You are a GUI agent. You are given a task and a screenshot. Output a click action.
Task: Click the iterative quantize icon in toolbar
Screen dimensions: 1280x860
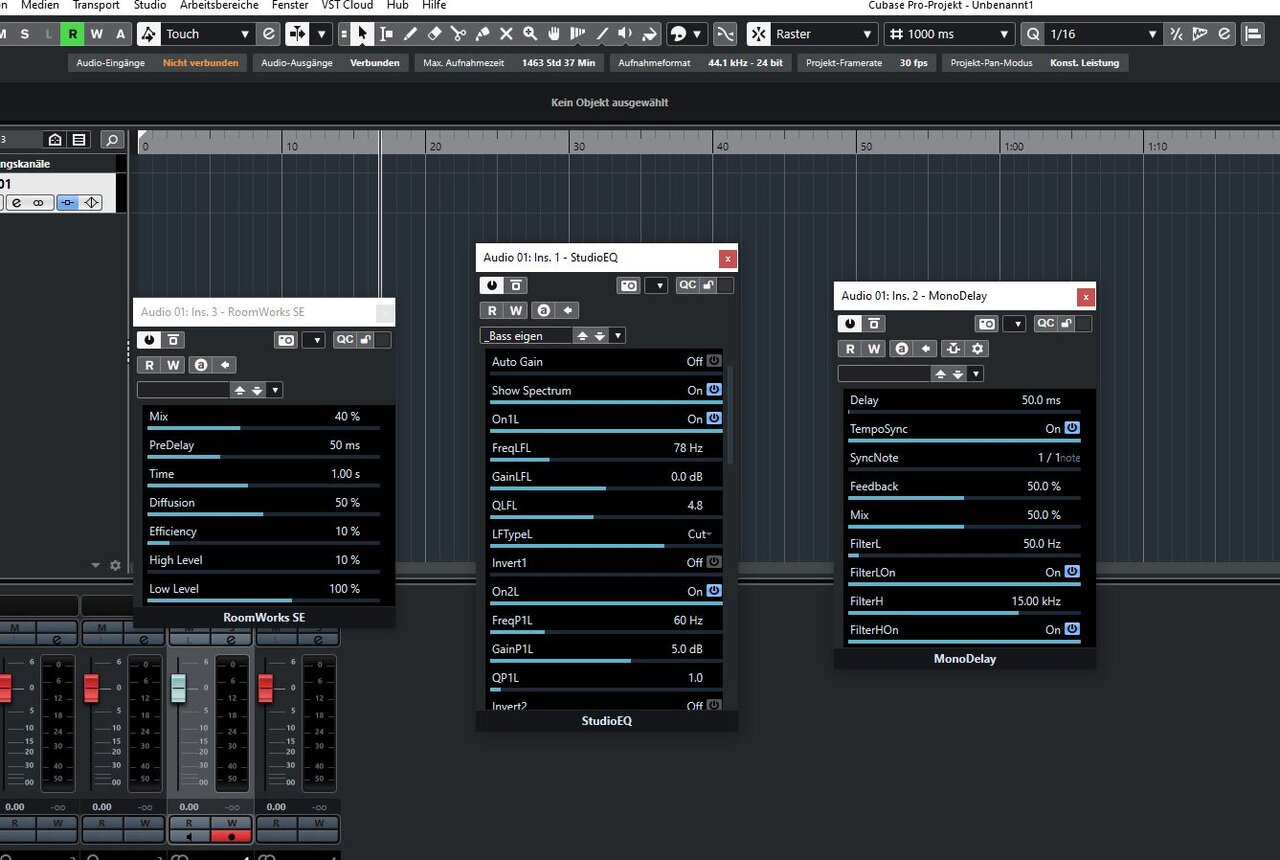pos(1175,34)
